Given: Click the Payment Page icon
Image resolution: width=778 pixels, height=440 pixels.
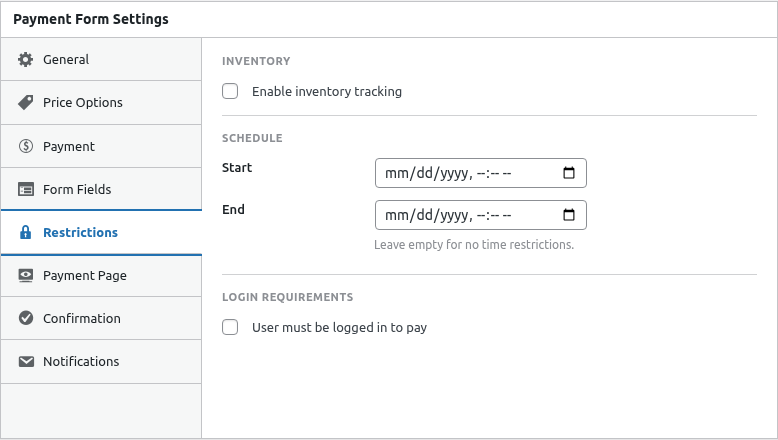Looking at the screenshot, I should 26,276.
